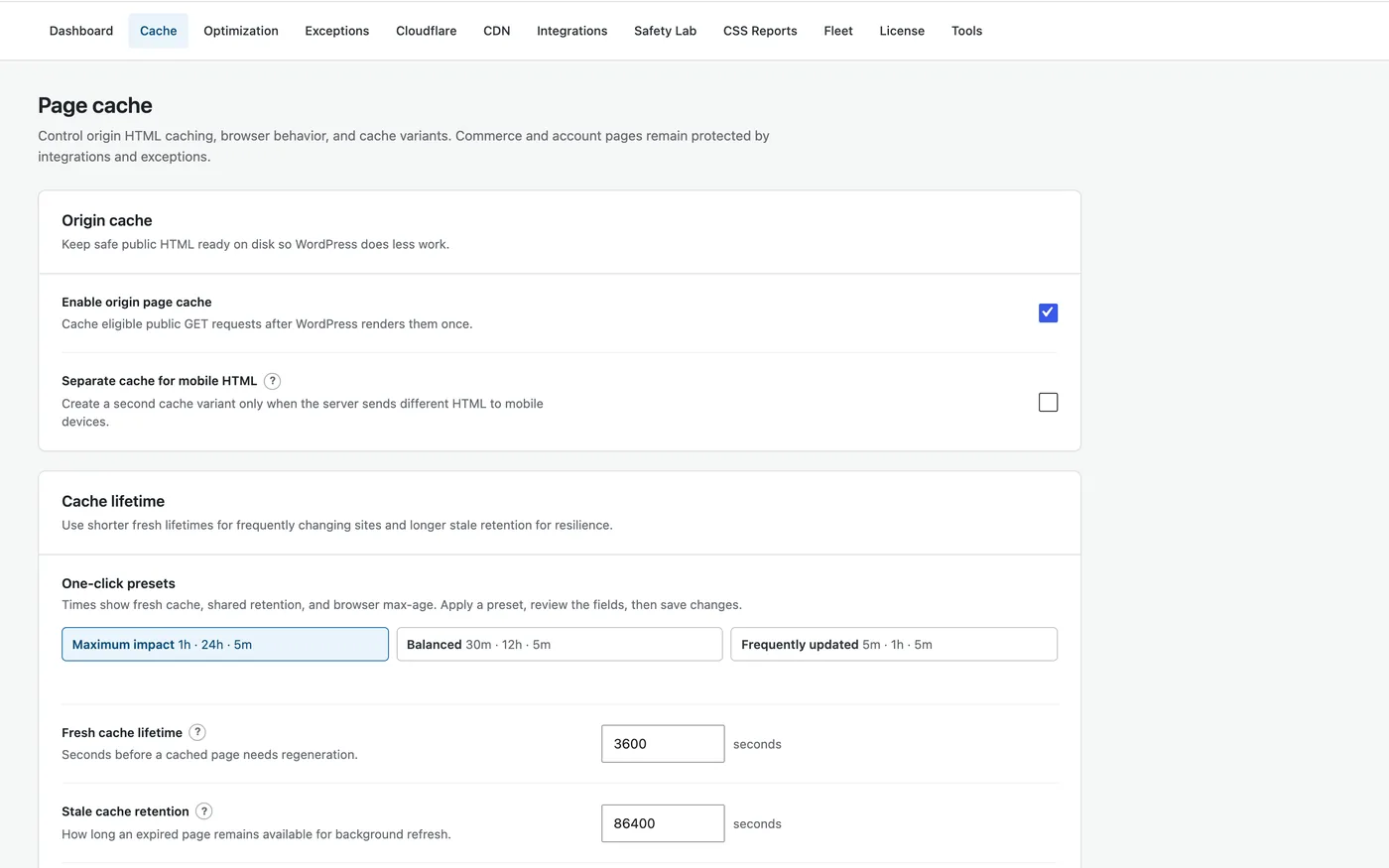Open the Cloudflare tab
The height and width of the screenshot is (868, 1389).
coord(427,31)
